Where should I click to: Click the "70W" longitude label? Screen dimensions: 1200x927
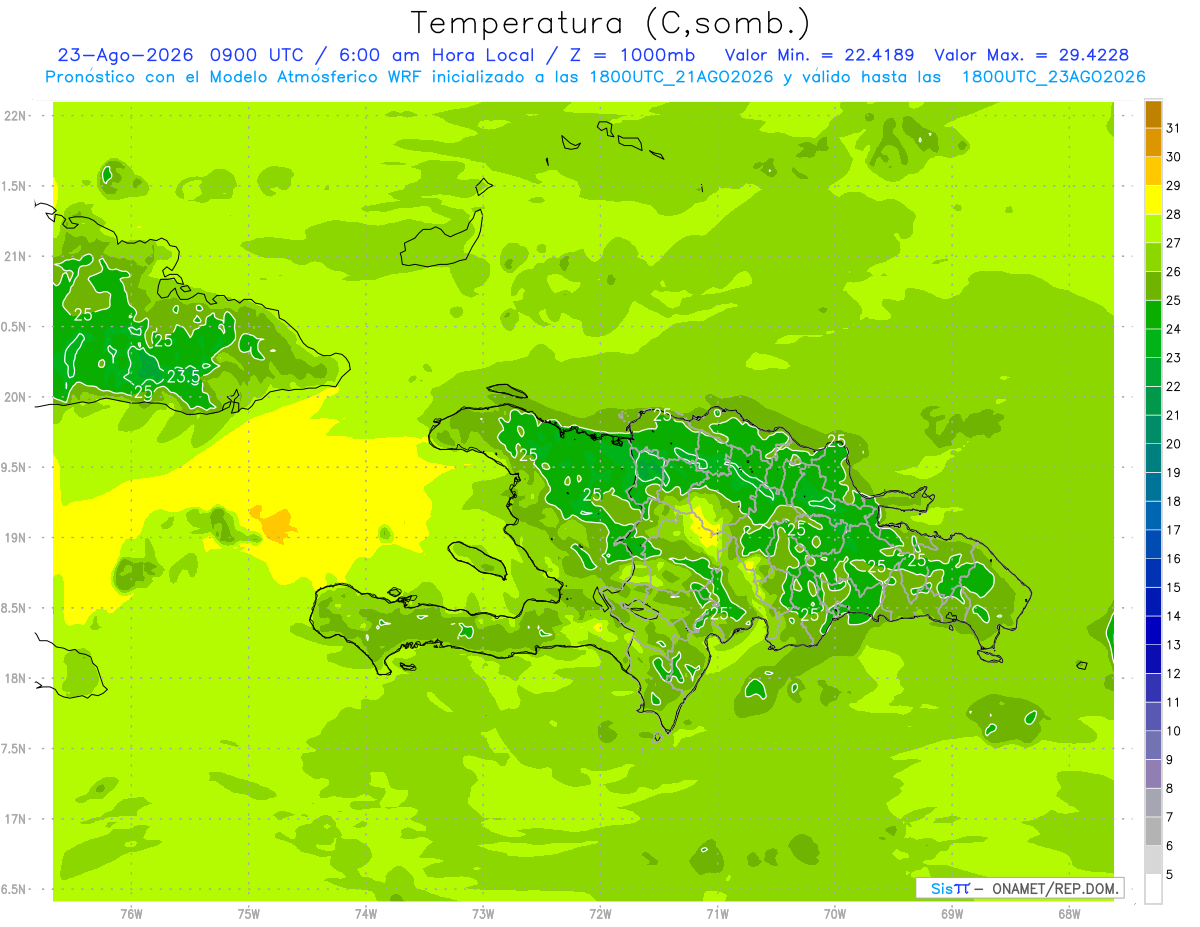click(835, 913)
